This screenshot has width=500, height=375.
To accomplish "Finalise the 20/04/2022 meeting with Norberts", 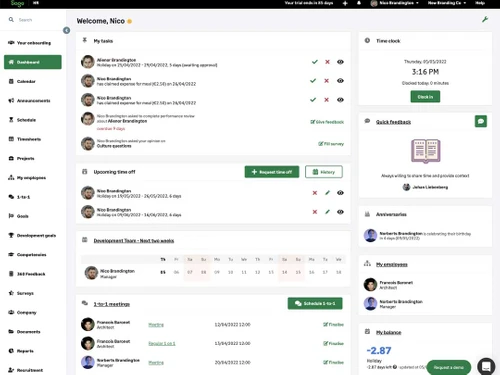I will tap(333, 362).
